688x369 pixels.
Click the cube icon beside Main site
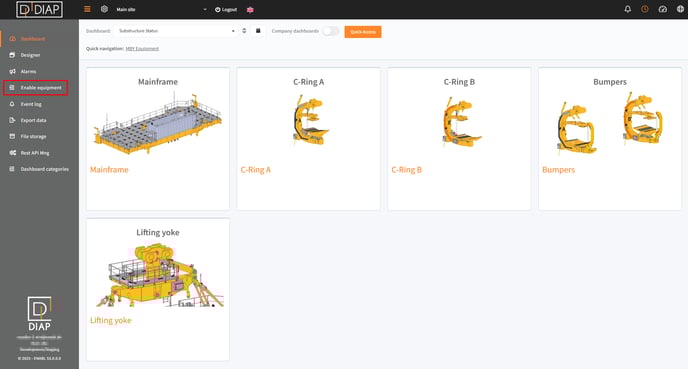pos(104,9)
